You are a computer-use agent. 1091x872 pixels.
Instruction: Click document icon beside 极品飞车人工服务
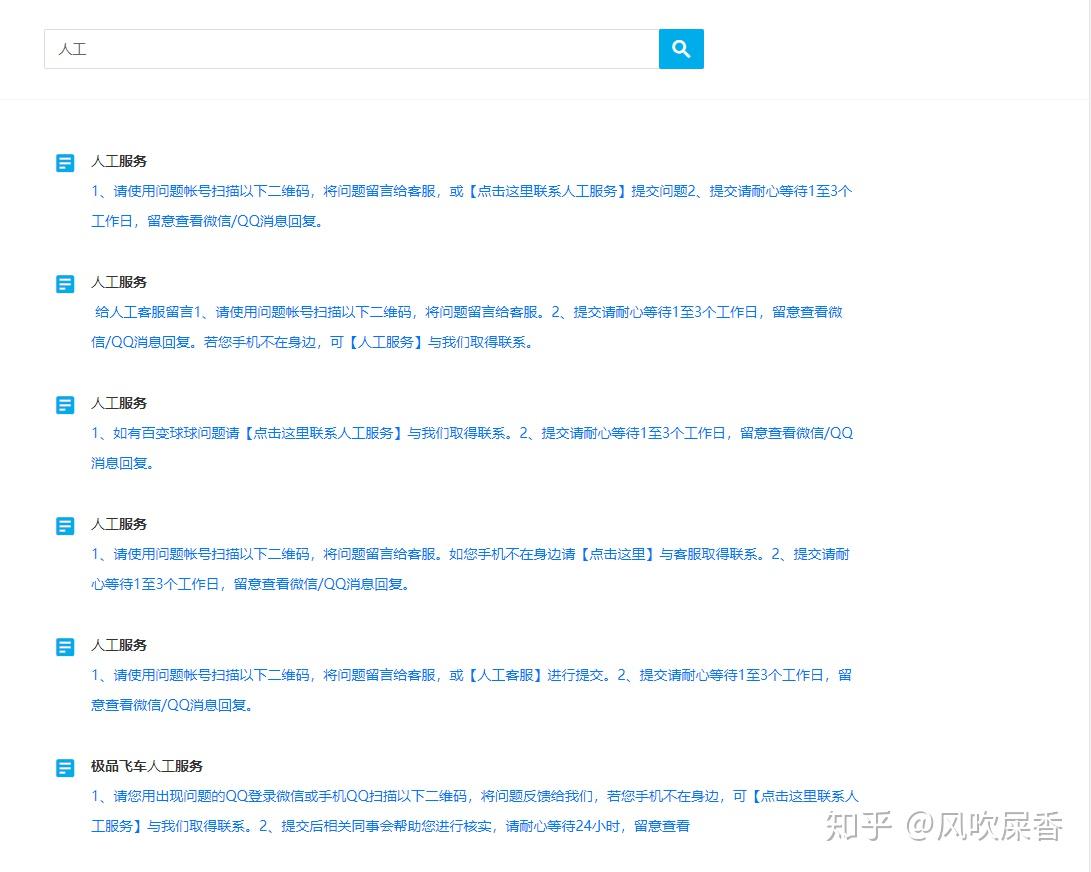[65, 768]
